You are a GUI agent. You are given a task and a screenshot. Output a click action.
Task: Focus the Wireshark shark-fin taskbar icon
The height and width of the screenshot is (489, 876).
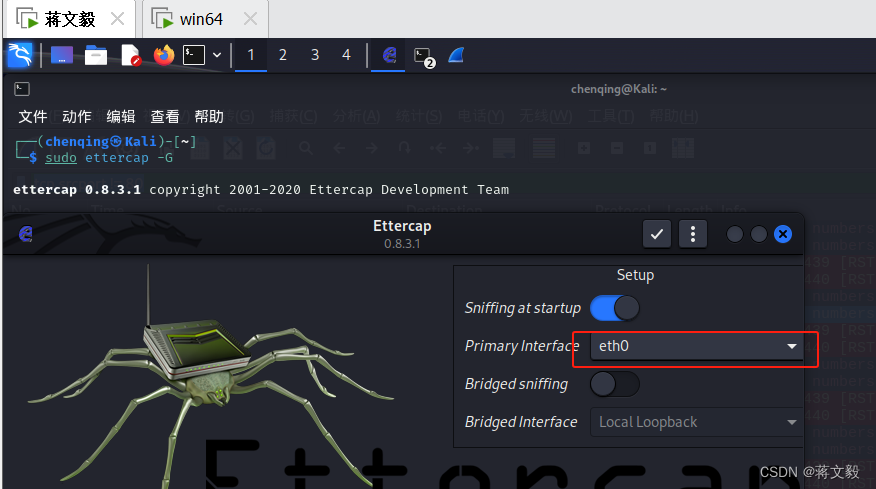[x=456, y=55]
